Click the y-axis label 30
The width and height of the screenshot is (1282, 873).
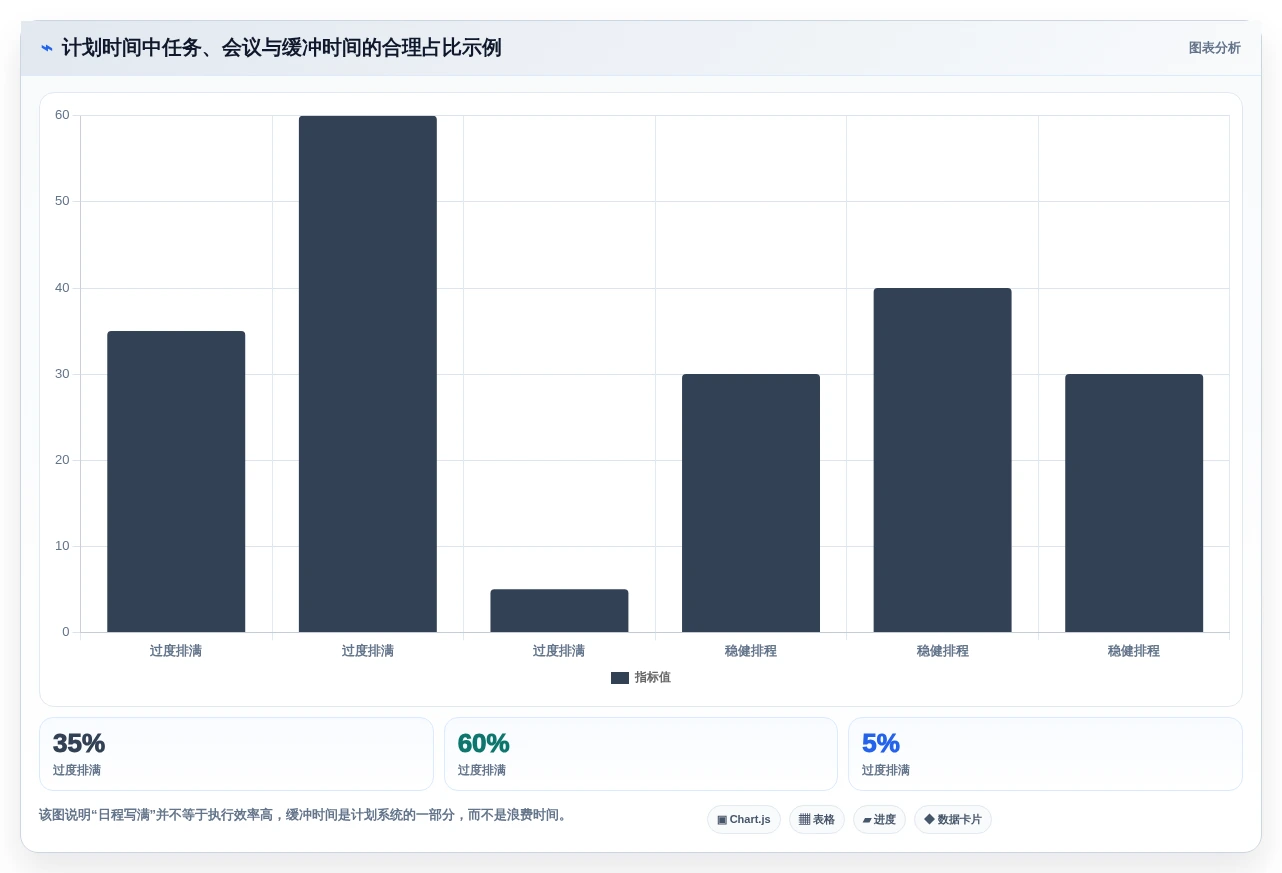[x=62, y=374]
